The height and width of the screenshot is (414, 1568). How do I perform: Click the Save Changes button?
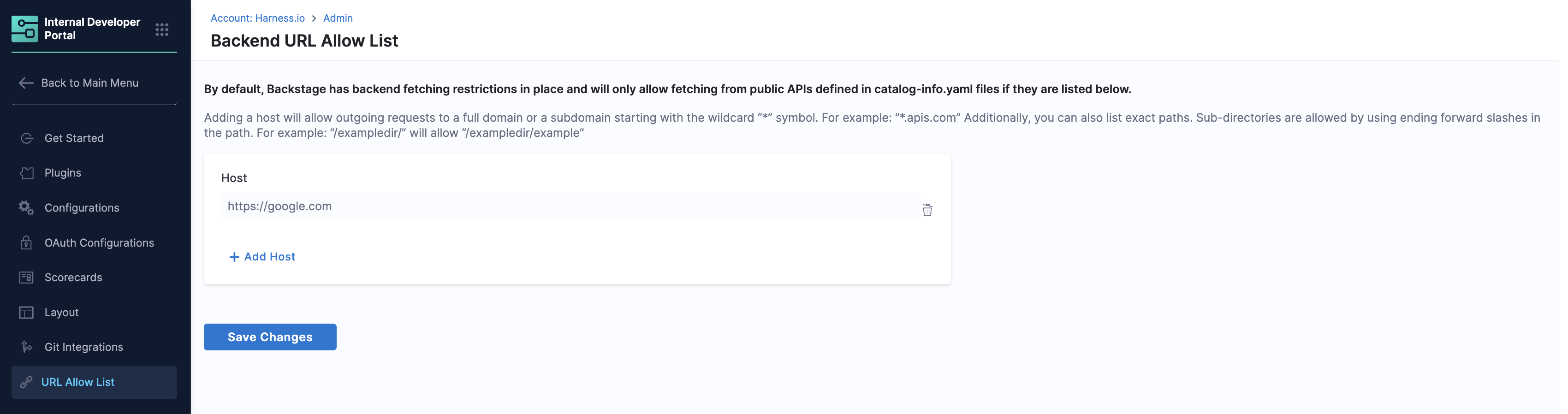(x=270, y=337)
